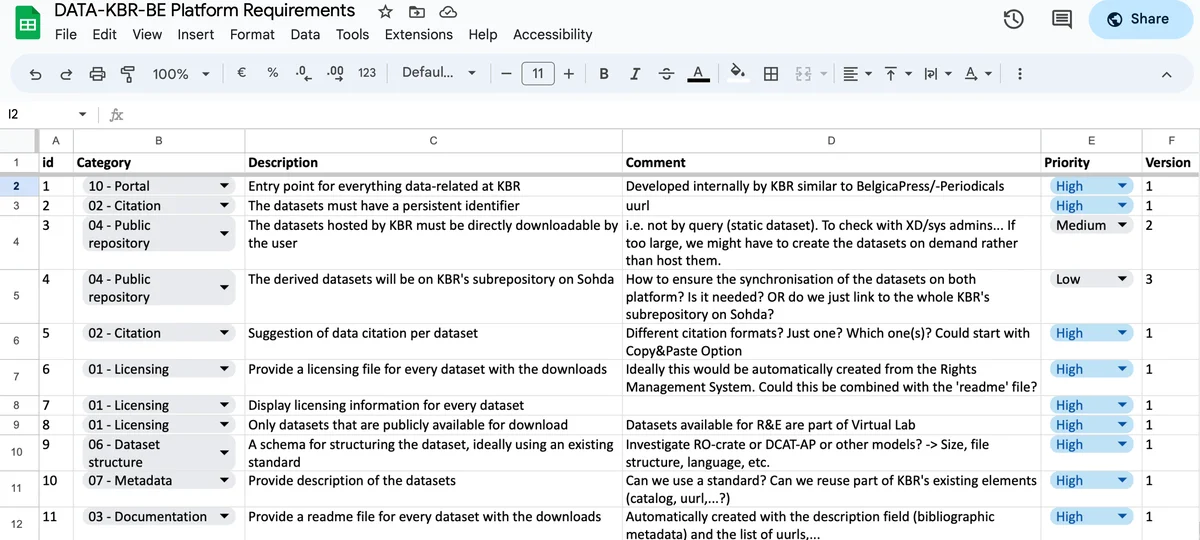Open the Format menu
Image resolution: width=1200 pixels, height=540 pixels.
coord(252,34)
